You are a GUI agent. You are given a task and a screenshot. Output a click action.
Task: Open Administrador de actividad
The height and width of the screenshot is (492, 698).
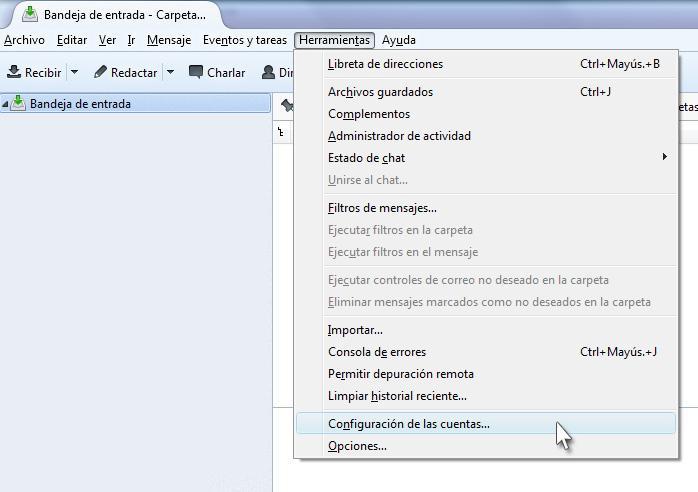pos(486,136)
